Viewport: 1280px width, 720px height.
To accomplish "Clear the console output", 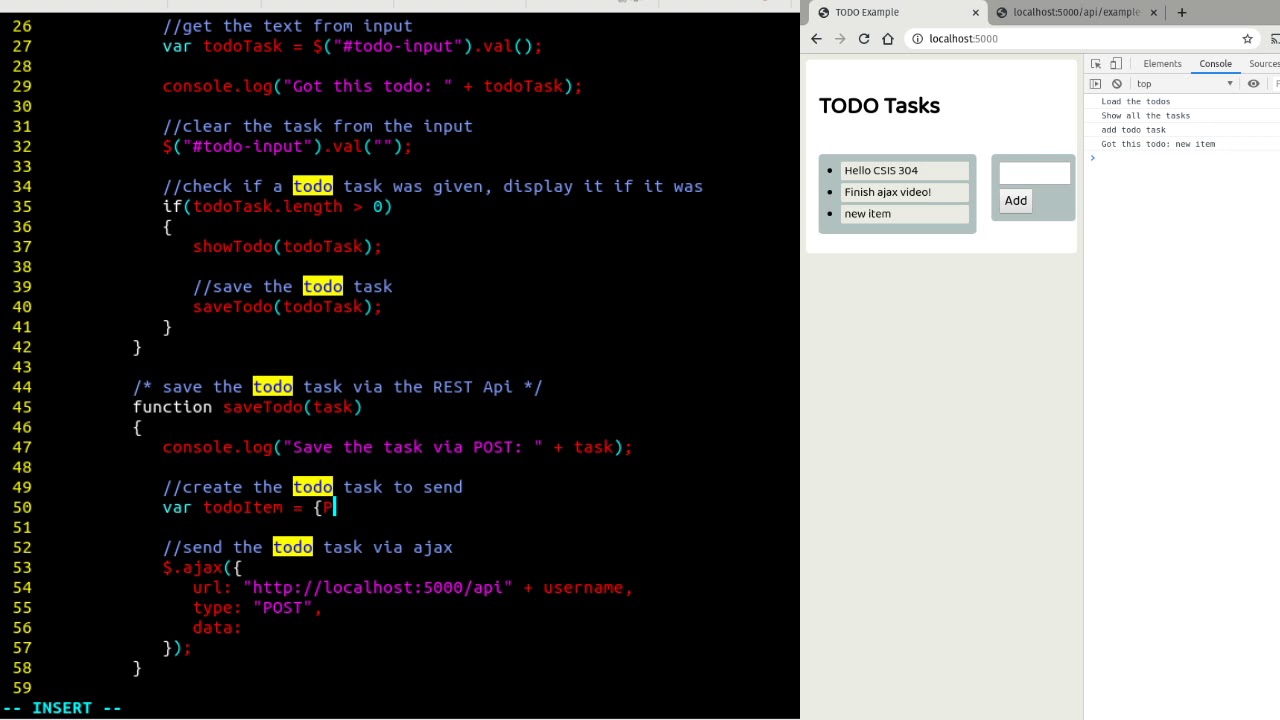I will click(1117, 84).
